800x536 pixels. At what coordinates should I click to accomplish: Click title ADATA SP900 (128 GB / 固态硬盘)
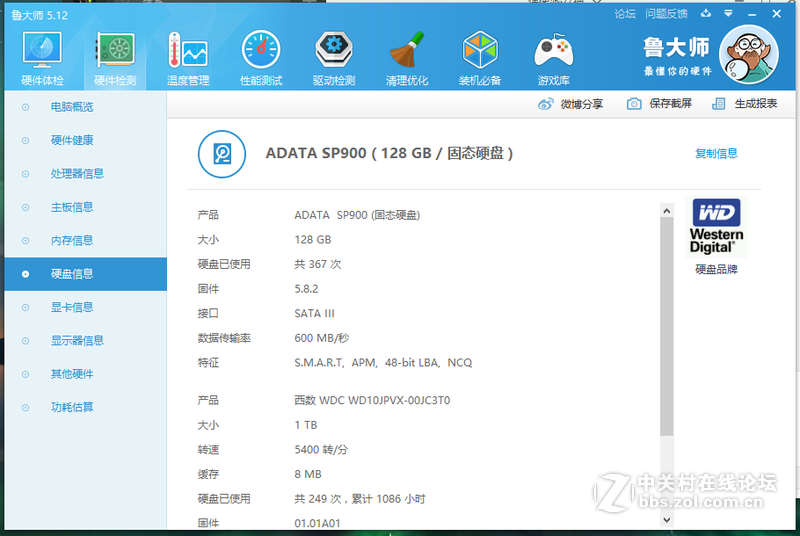(x=389, y=154)
